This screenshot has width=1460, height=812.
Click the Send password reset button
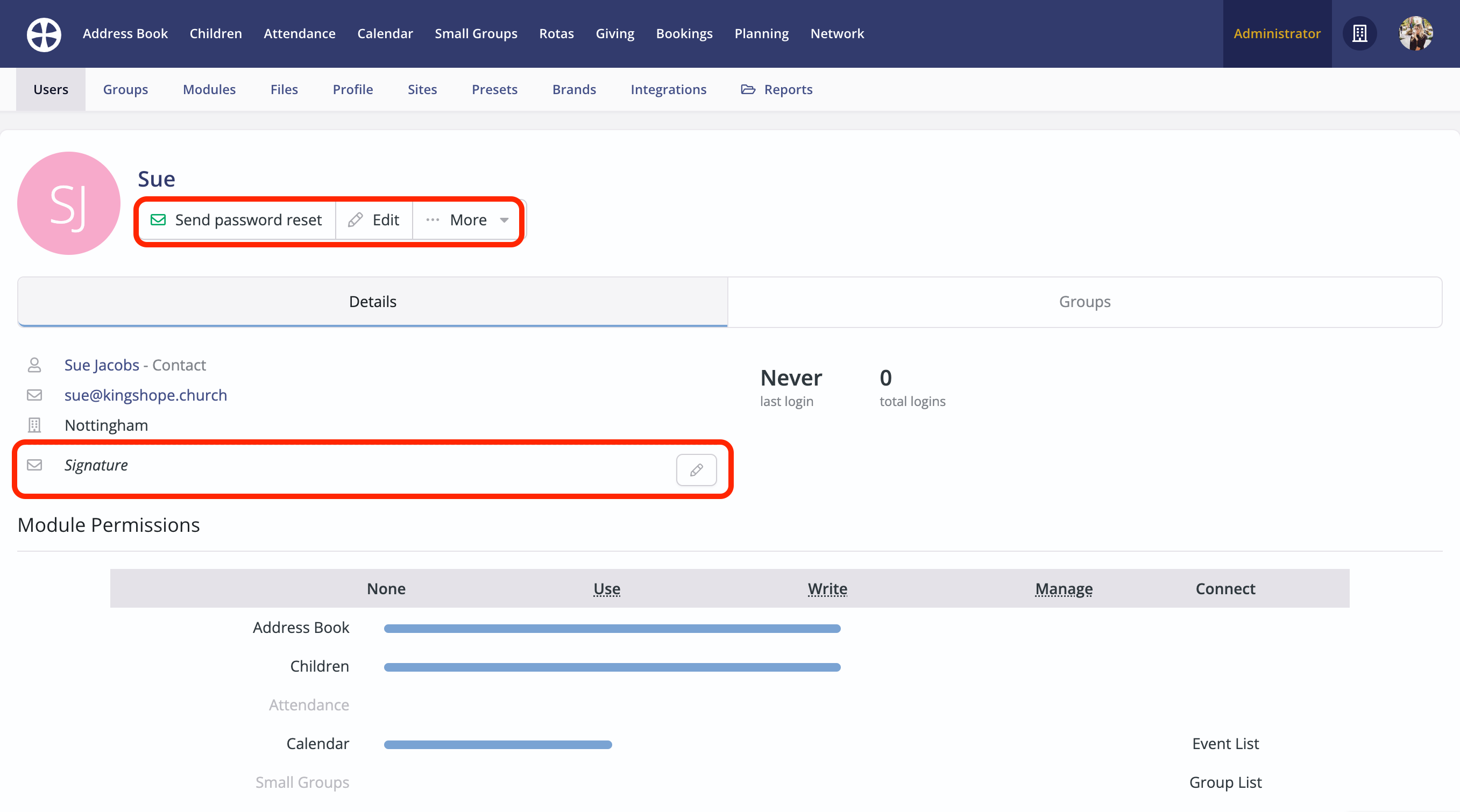click(236, 220)
